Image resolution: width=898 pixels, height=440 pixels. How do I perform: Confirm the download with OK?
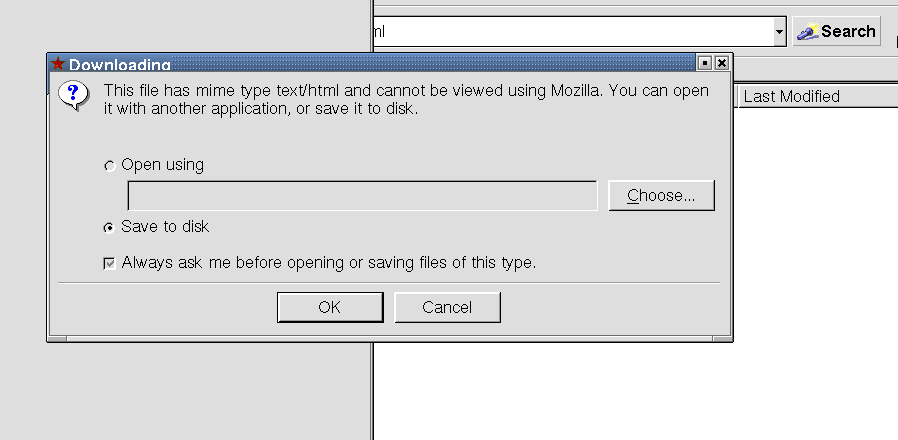pos(329,308)
